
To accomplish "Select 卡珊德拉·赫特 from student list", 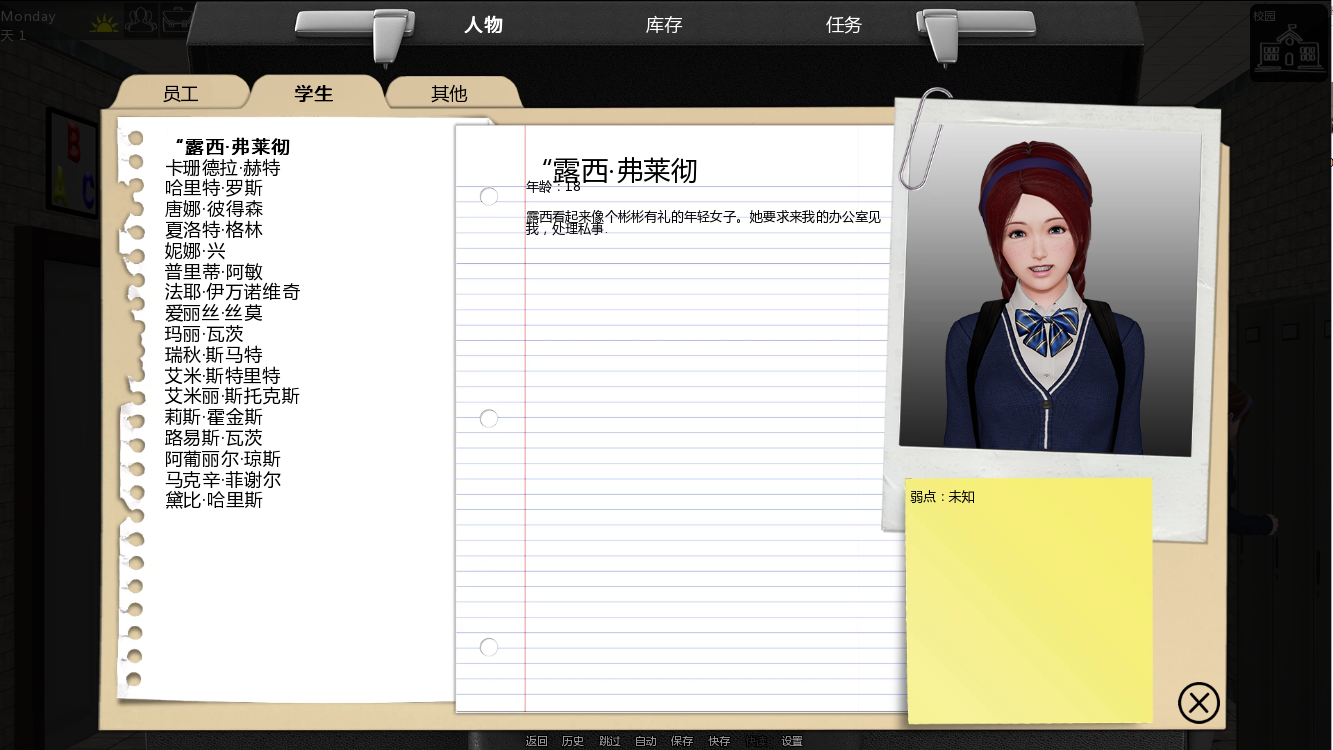I will tap(222, 168).
